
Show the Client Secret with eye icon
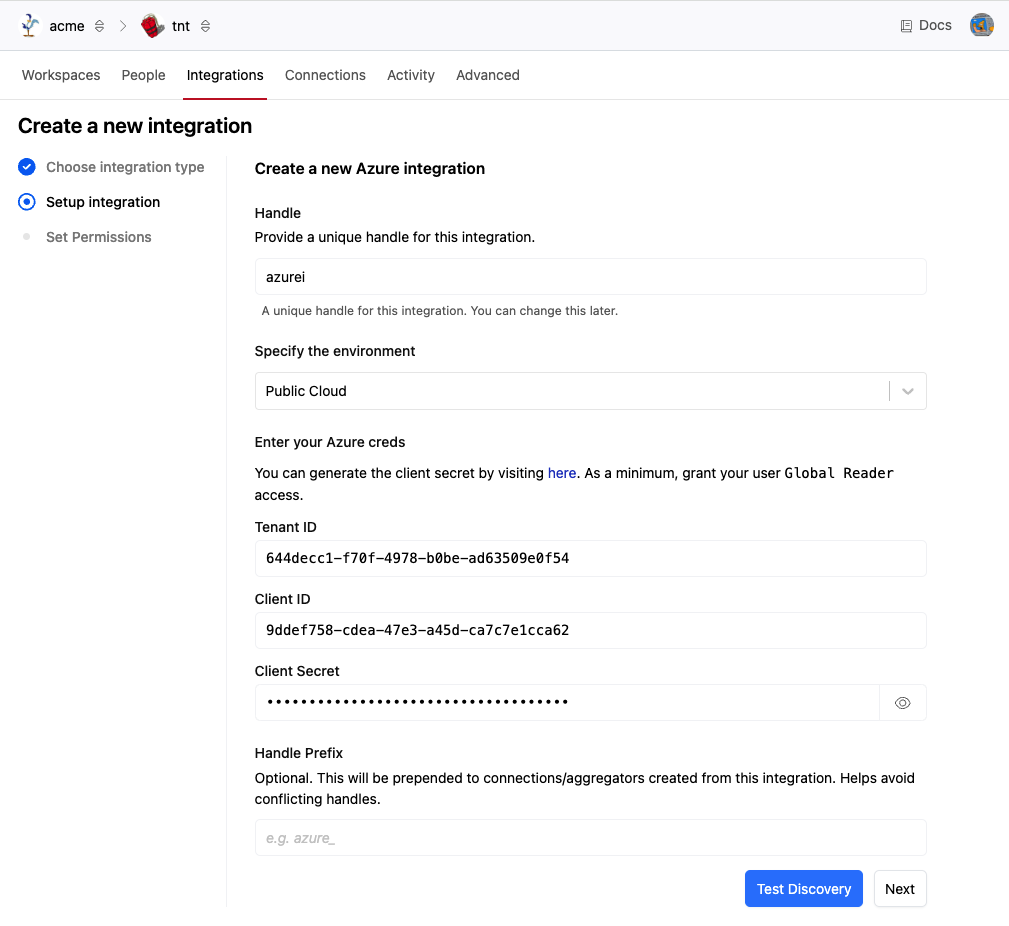(x=902, y=703)
